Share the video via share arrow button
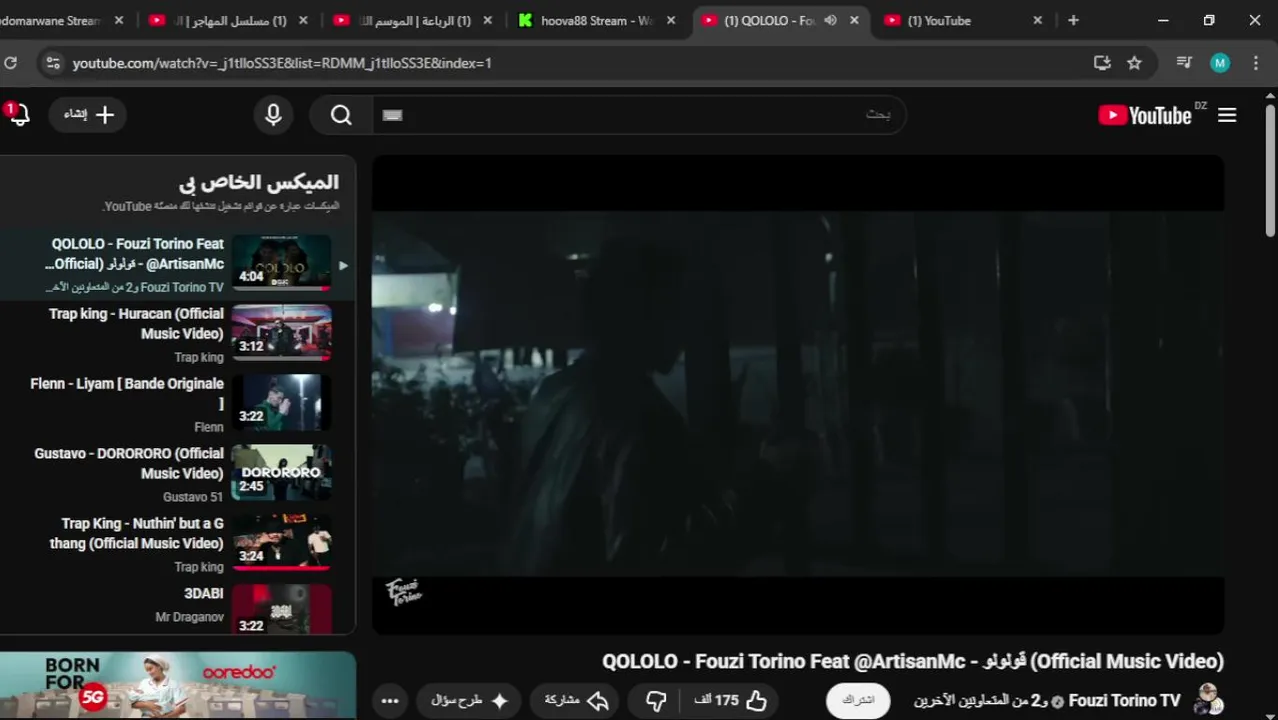The width and height of the screenshot is (1278, 720). coord(577,701)
